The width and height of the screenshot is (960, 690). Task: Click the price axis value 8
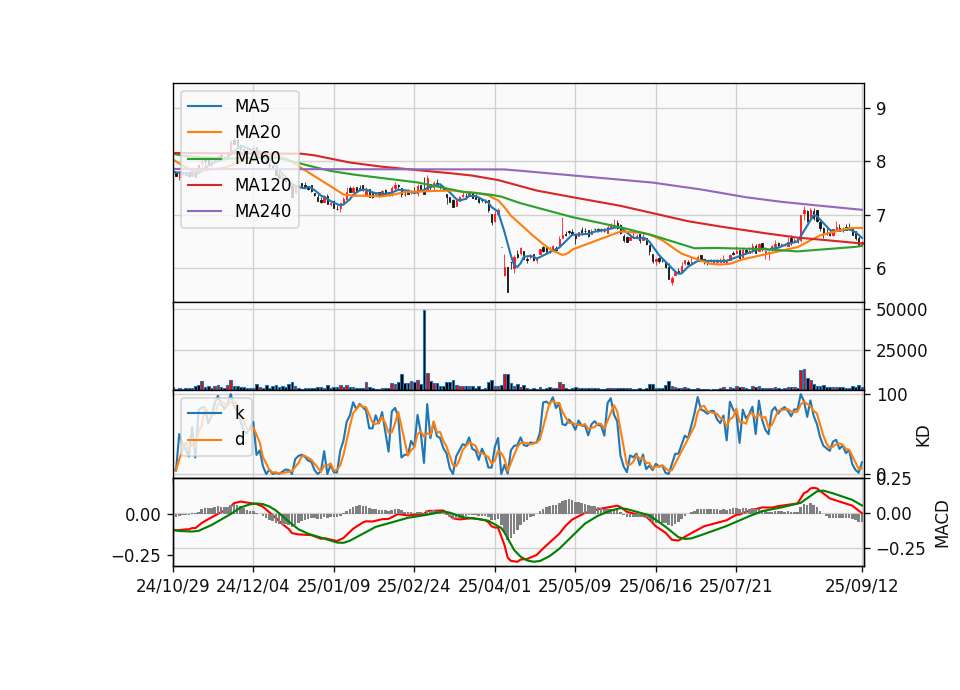(881, 162)
